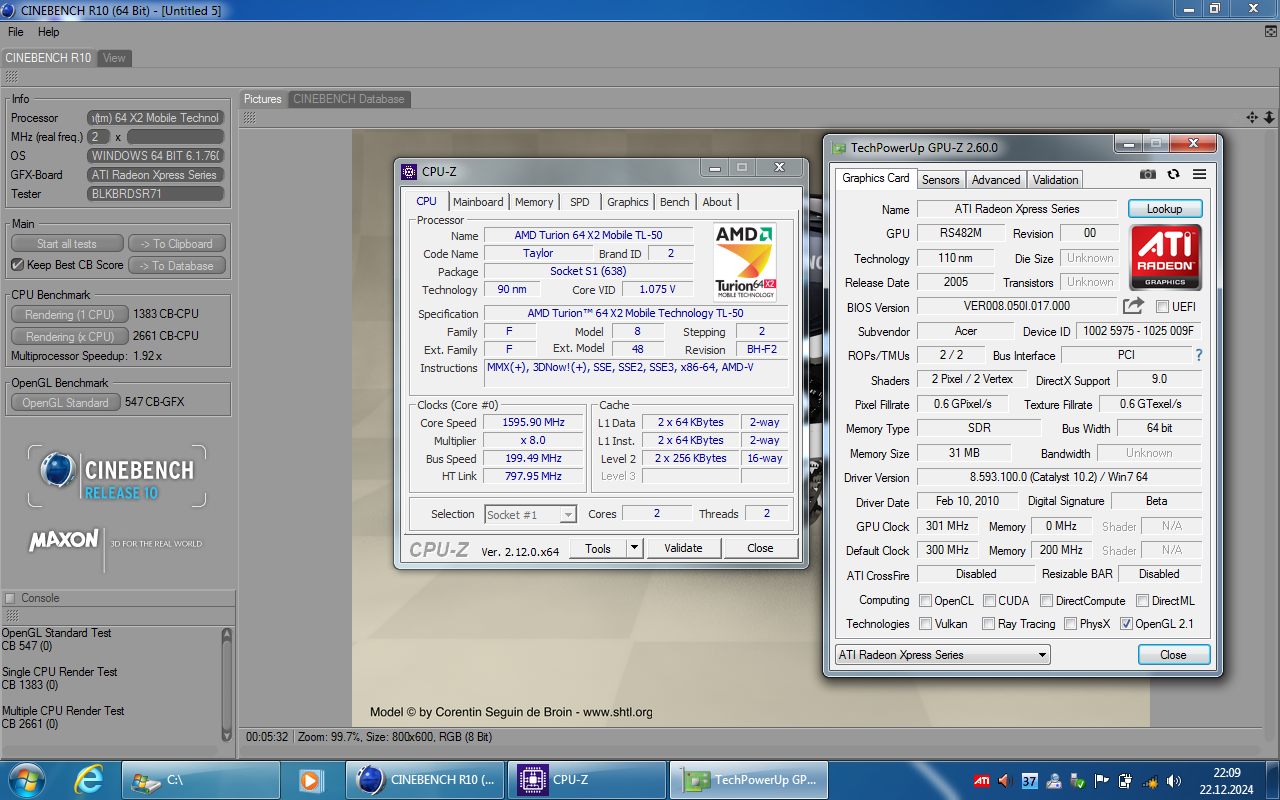Open the CPU-Z Tools dropdown arrow
The height and width of the screenshot is (800, 1280).
634,548
